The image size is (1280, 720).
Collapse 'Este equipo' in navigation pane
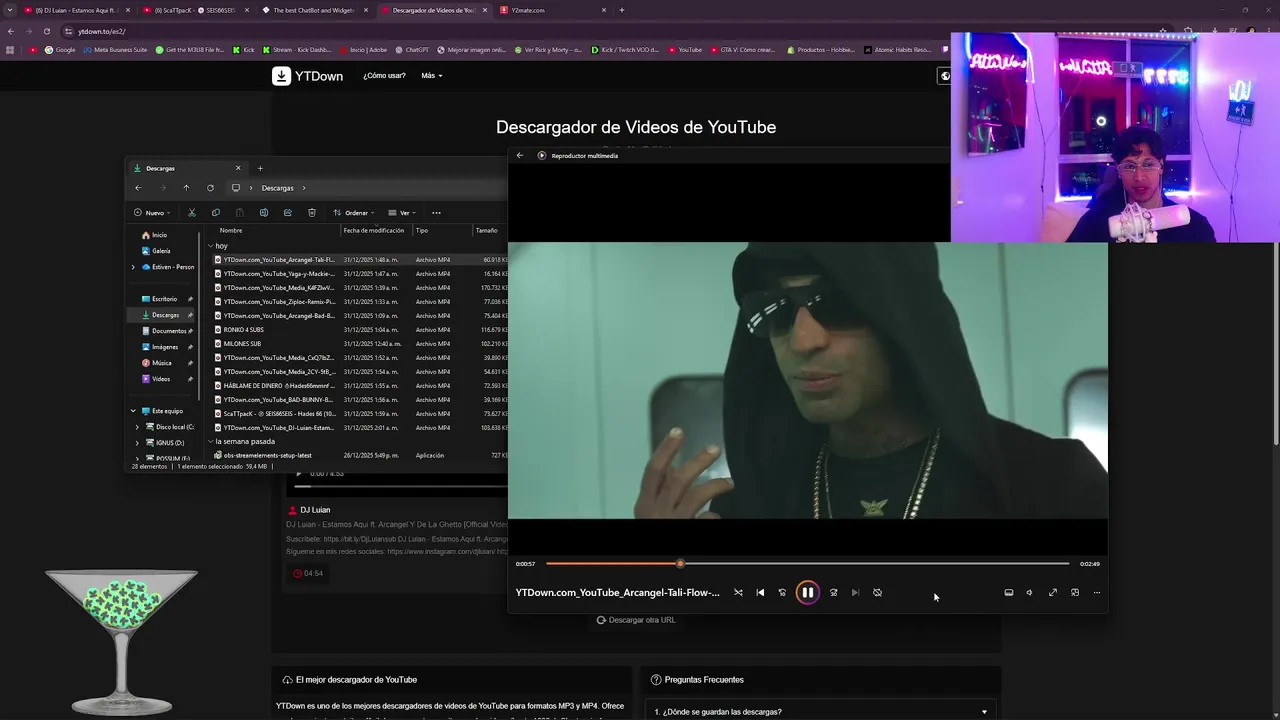[133, 411]
